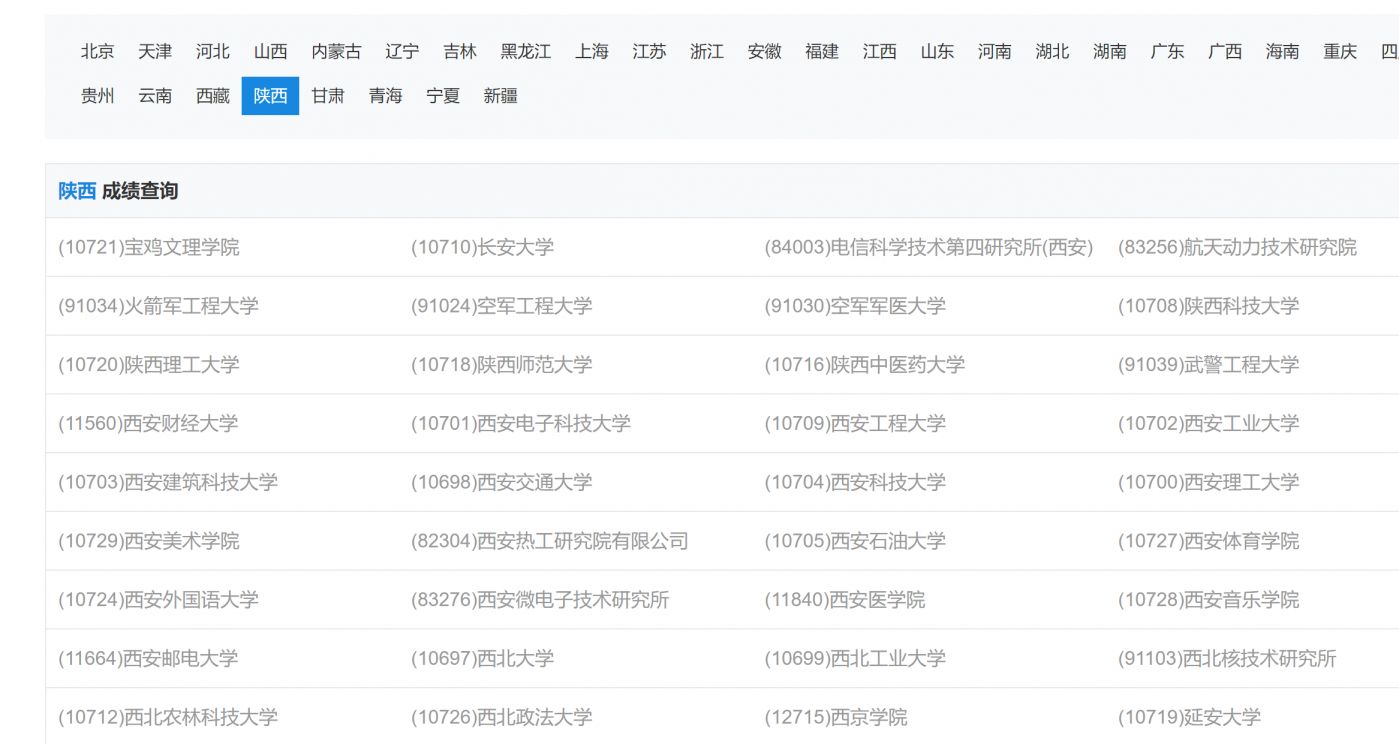Viewport: 1399px width, 744px height.
Task: Click (10702)西安工业大学
Action: 1208,424
